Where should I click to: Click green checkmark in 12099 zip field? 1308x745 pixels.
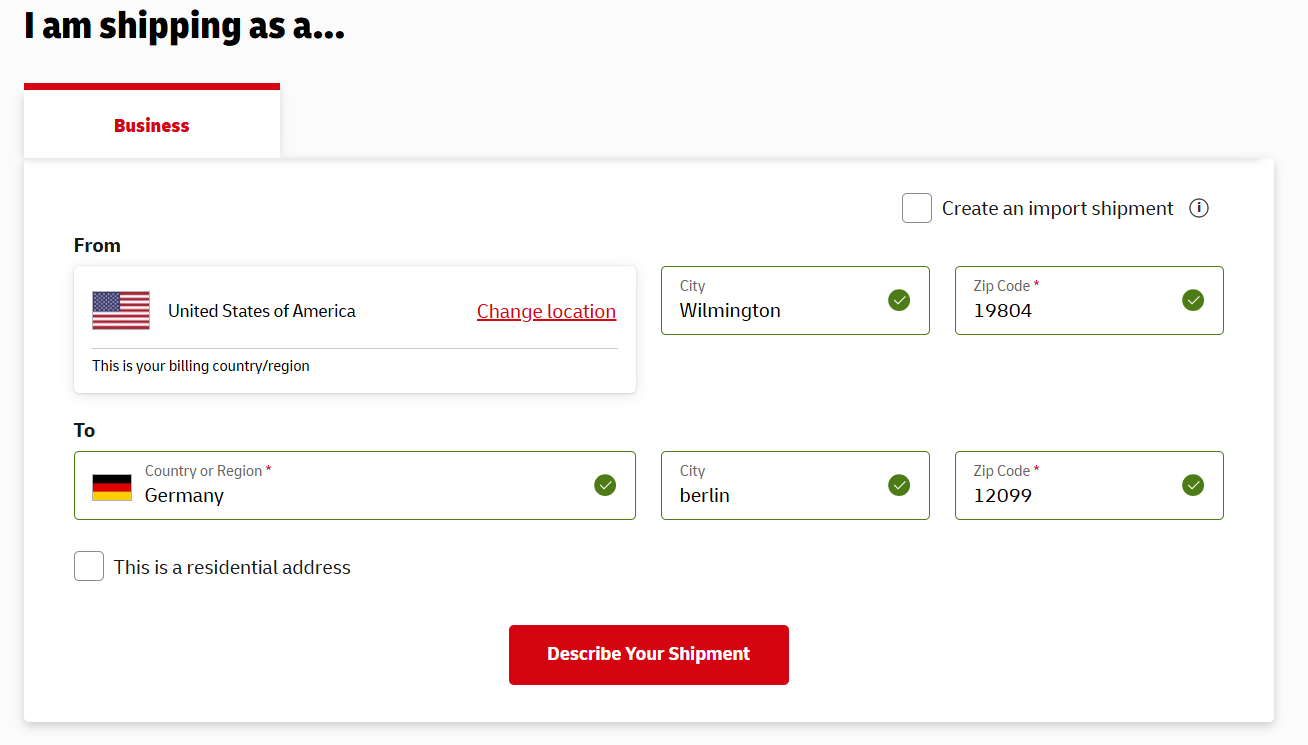pos(1193,485)
